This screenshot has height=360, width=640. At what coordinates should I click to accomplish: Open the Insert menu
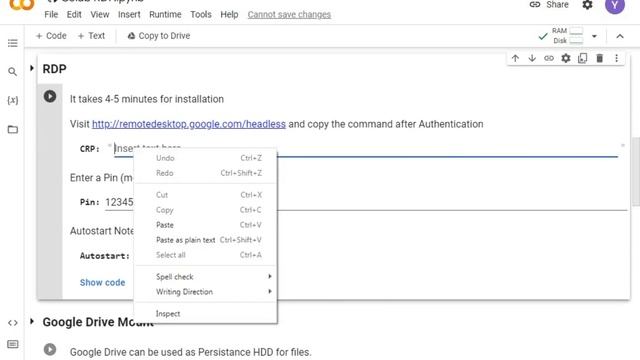point(129,15)
